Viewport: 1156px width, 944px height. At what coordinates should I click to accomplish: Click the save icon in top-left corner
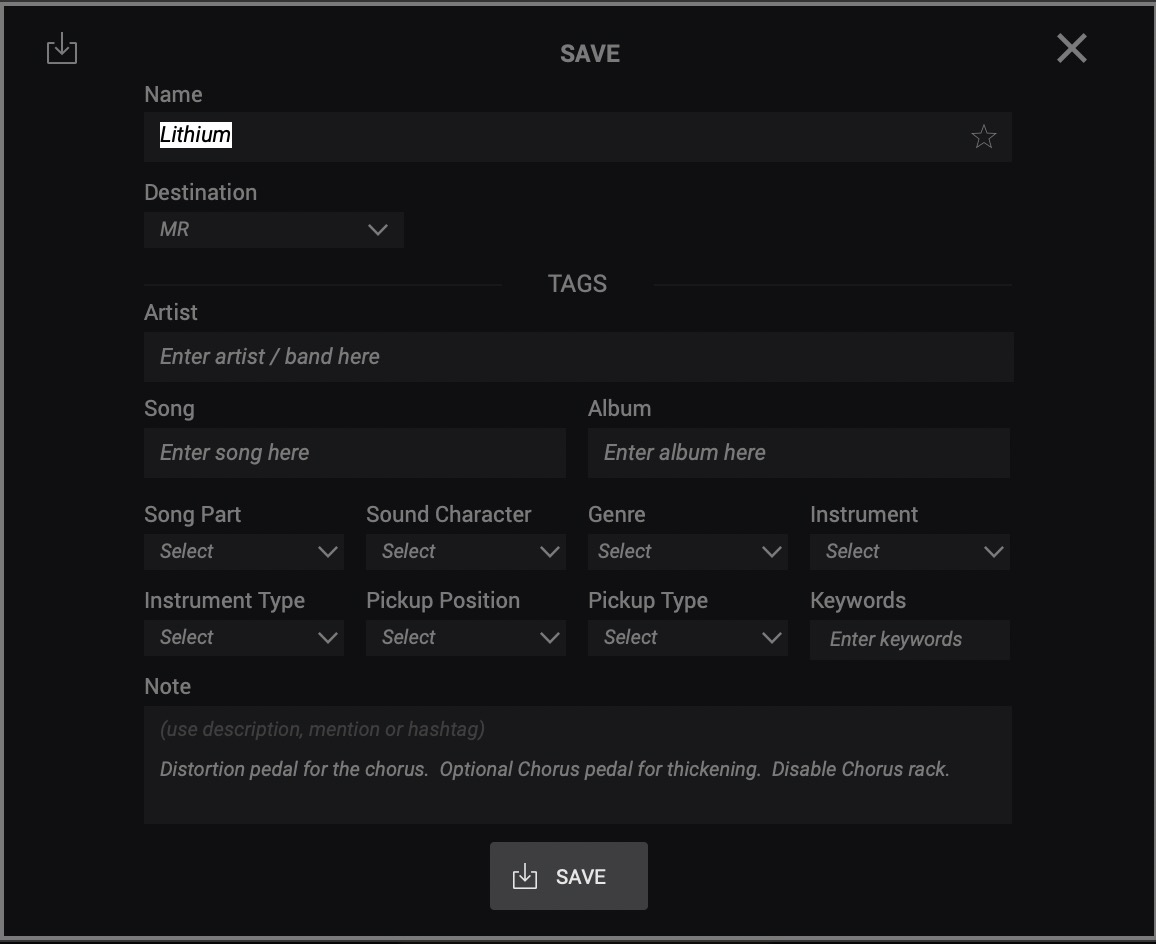[62, 48]
